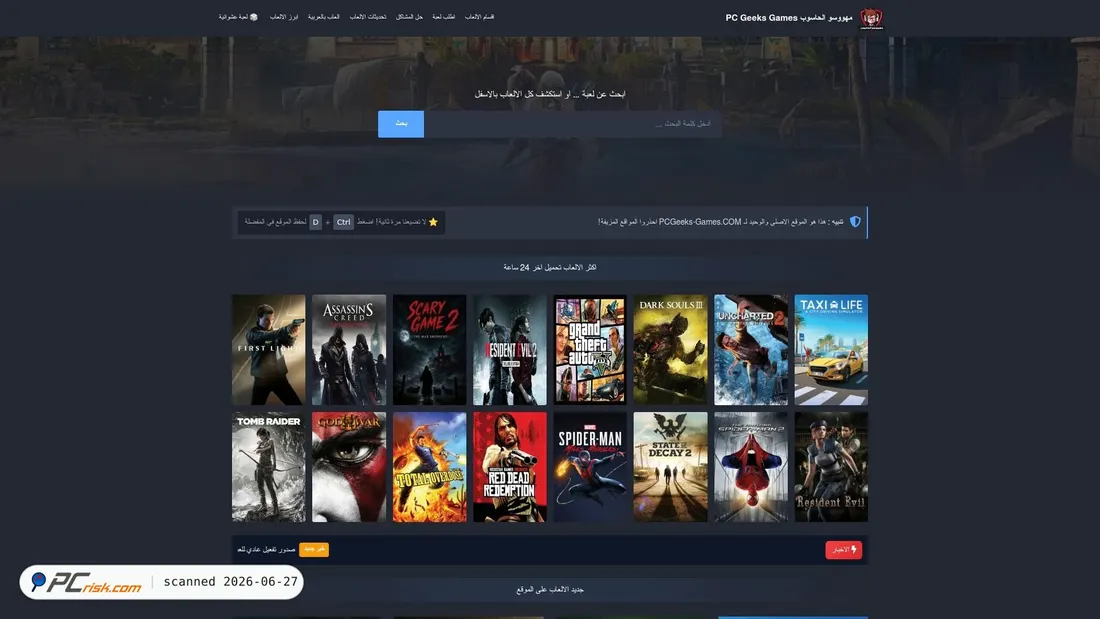Click the PC Geeks Games logo icon

click(x=871, y=18)
